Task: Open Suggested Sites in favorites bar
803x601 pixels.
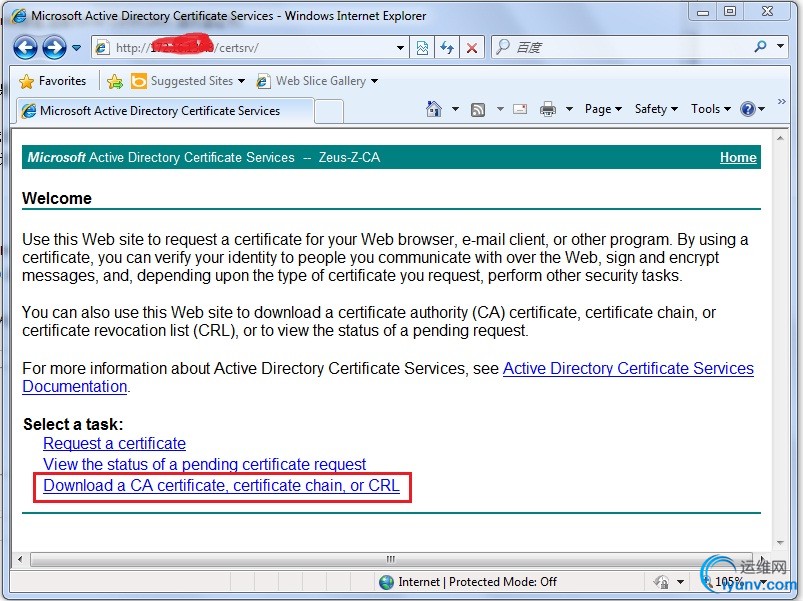Action: coord(187,81)
